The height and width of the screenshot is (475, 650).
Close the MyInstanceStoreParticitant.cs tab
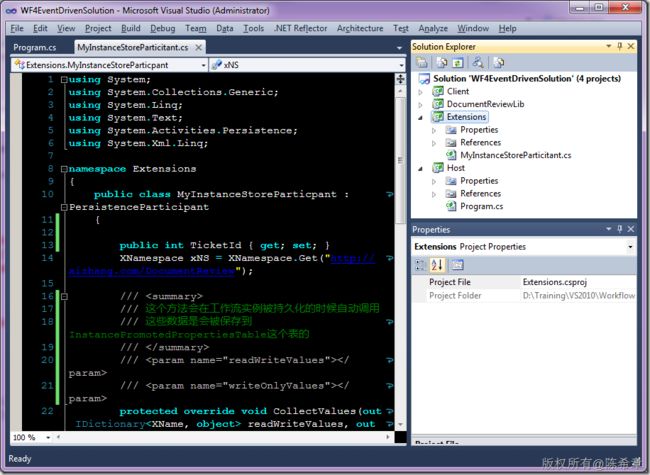point(199,47)
